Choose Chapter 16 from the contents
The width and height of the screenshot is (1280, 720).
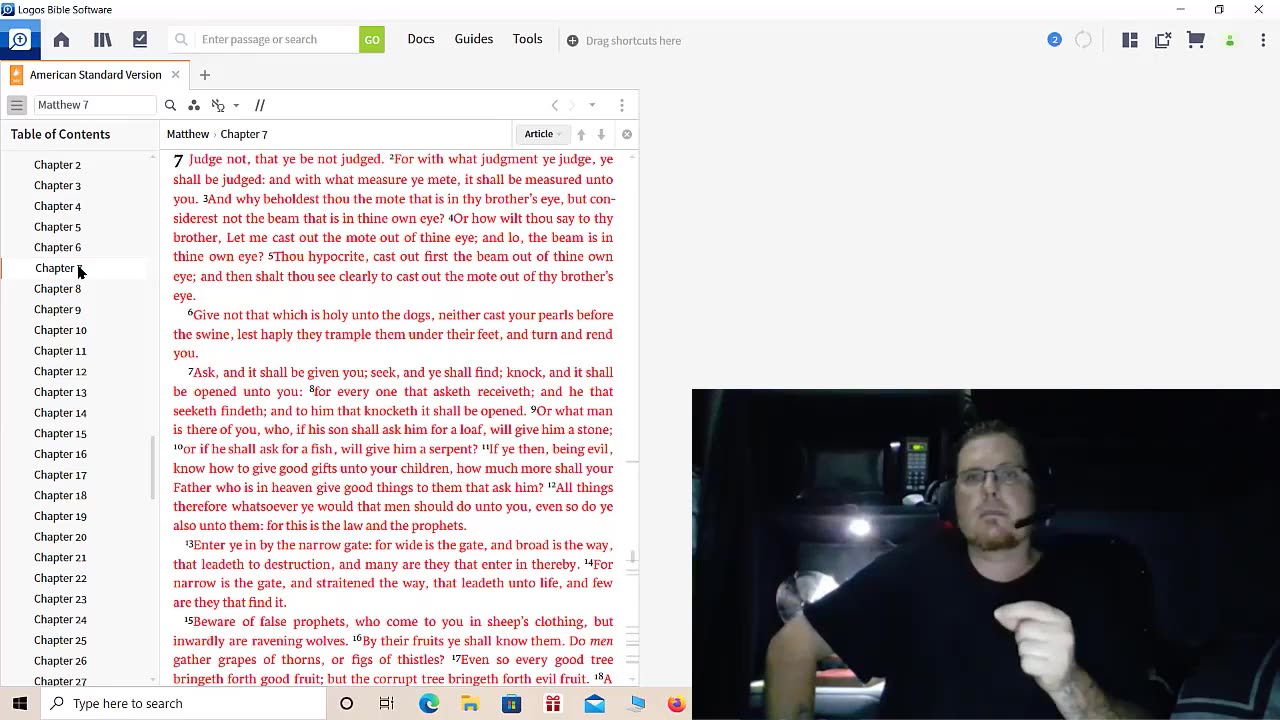60,454
